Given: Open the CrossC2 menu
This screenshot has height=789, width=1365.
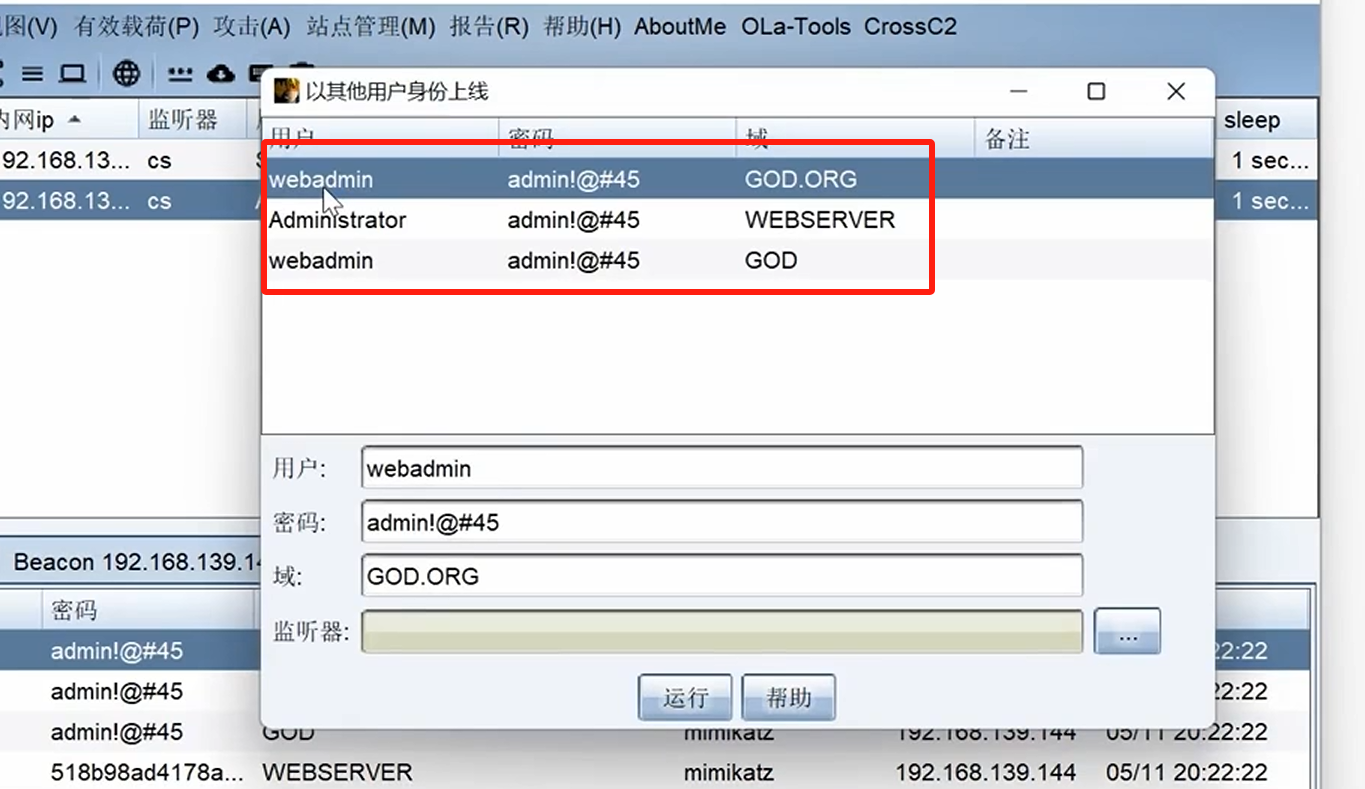Looking at the screenshot, I should [910, 27].
